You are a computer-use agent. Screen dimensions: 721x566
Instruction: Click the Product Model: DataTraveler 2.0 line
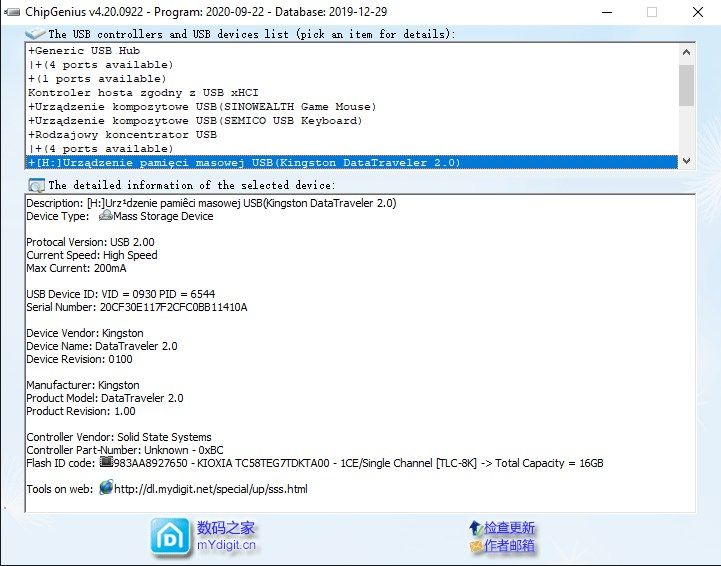click(x=105, y=398)
